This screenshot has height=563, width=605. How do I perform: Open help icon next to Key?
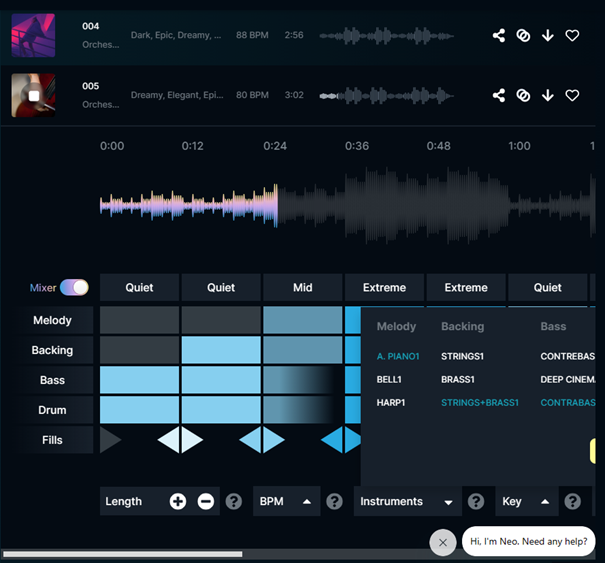572,502
